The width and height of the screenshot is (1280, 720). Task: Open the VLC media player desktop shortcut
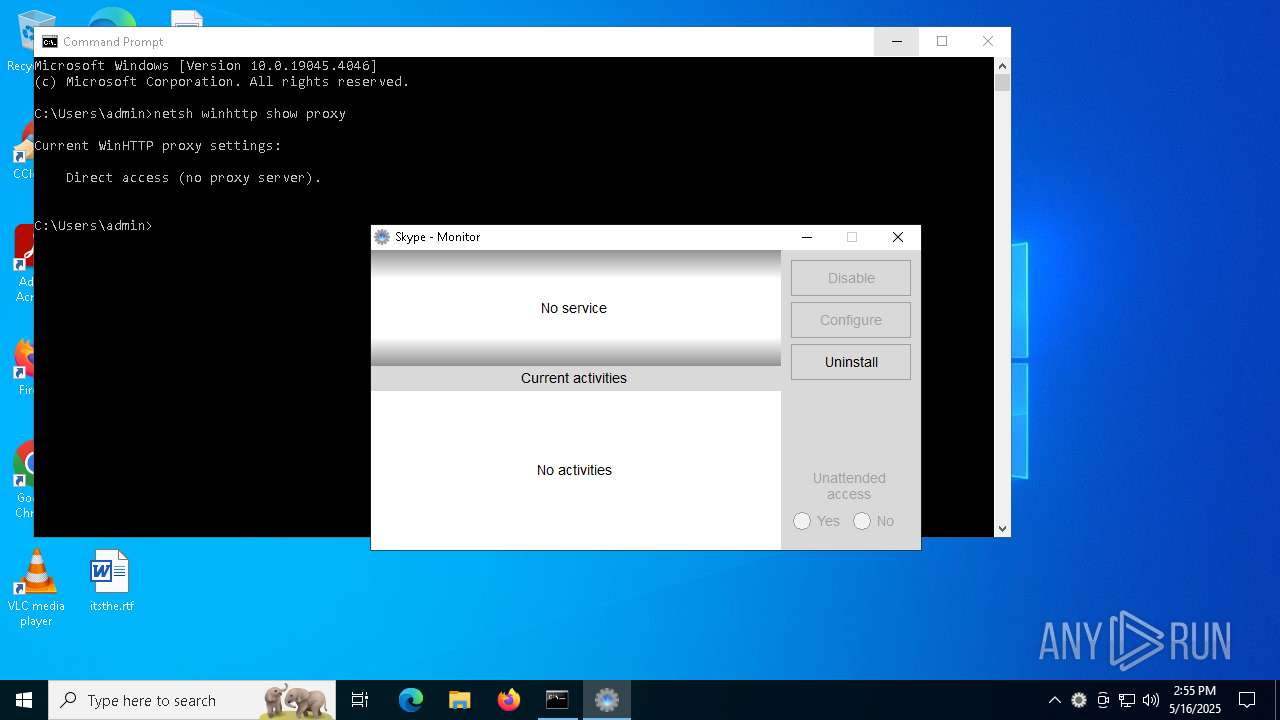click(x=36, y=588)
